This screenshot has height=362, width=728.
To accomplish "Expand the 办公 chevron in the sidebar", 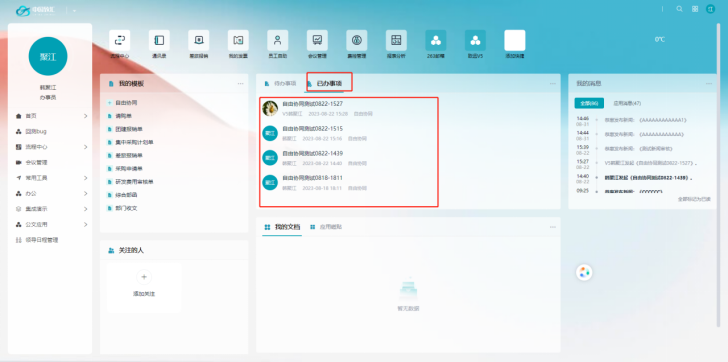I will [85, 194].
